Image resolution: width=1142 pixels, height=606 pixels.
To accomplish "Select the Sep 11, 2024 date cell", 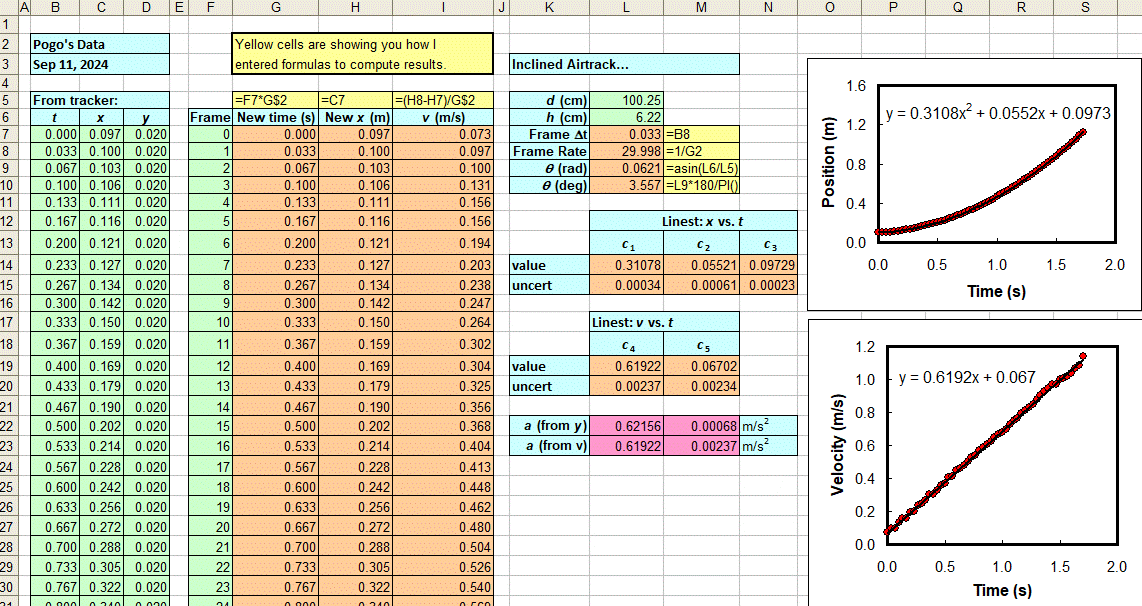I will click(x=98, y=64).
